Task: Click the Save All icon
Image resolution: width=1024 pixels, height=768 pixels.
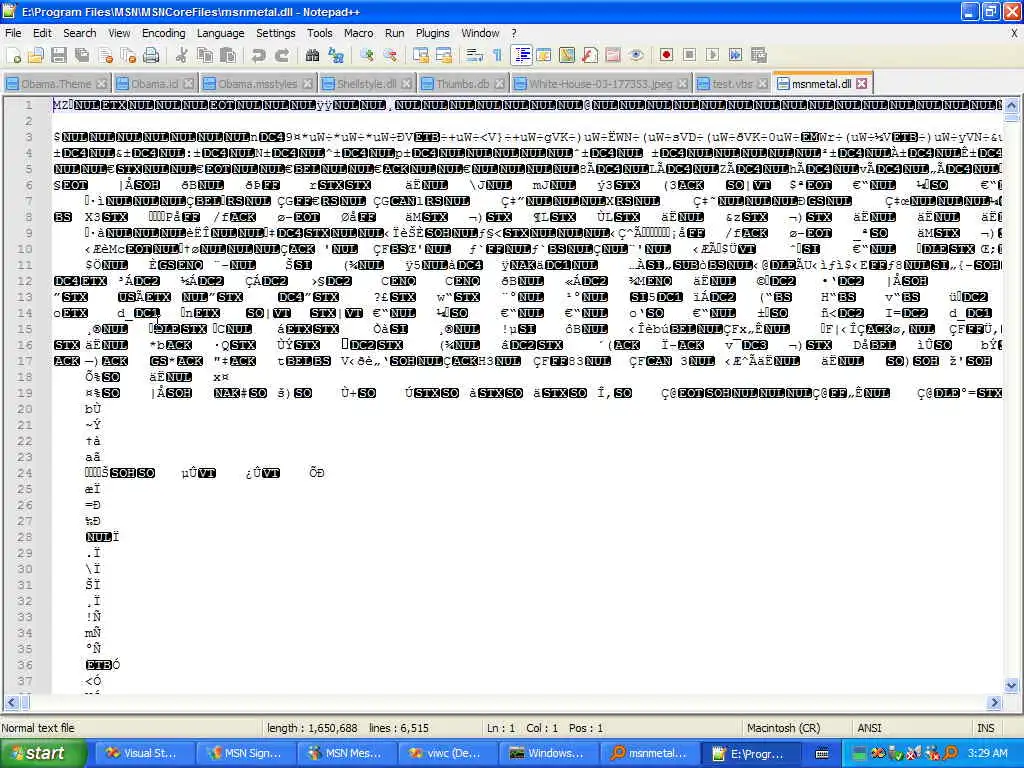Action: [x=82, y=56]
